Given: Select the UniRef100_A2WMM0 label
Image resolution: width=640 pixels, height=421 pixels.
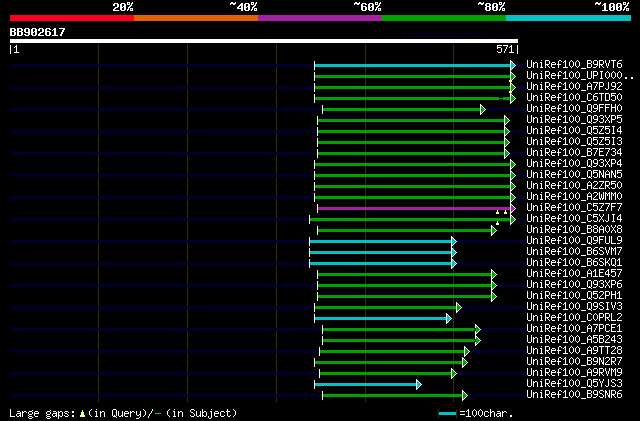Looking at the screenshot, I should (574, 197).
